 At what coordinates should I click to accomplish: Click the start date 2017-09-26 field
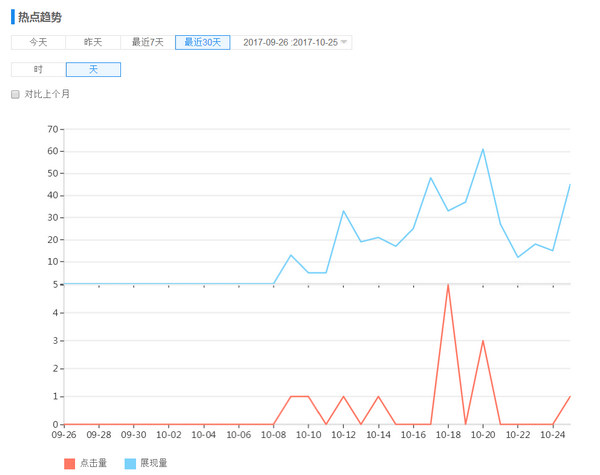click(267, 42)
